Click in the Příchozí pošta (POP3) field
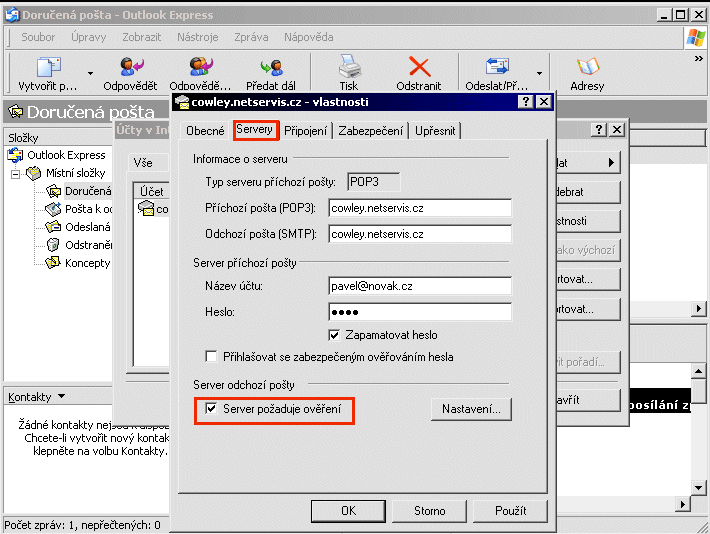The width and height of the screenshot is (710, 534). 420,208
